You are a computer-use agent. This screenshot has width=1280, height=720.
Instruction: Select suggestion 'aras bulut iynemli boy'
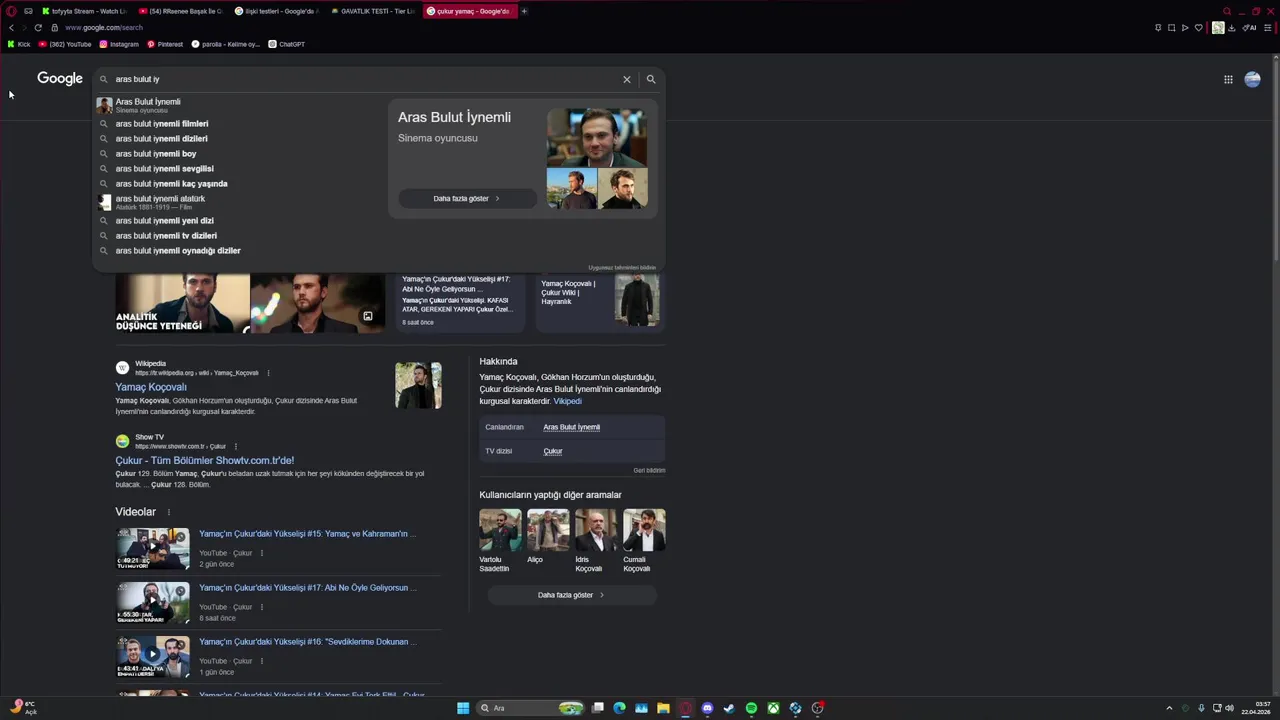[x=156, y=154]
